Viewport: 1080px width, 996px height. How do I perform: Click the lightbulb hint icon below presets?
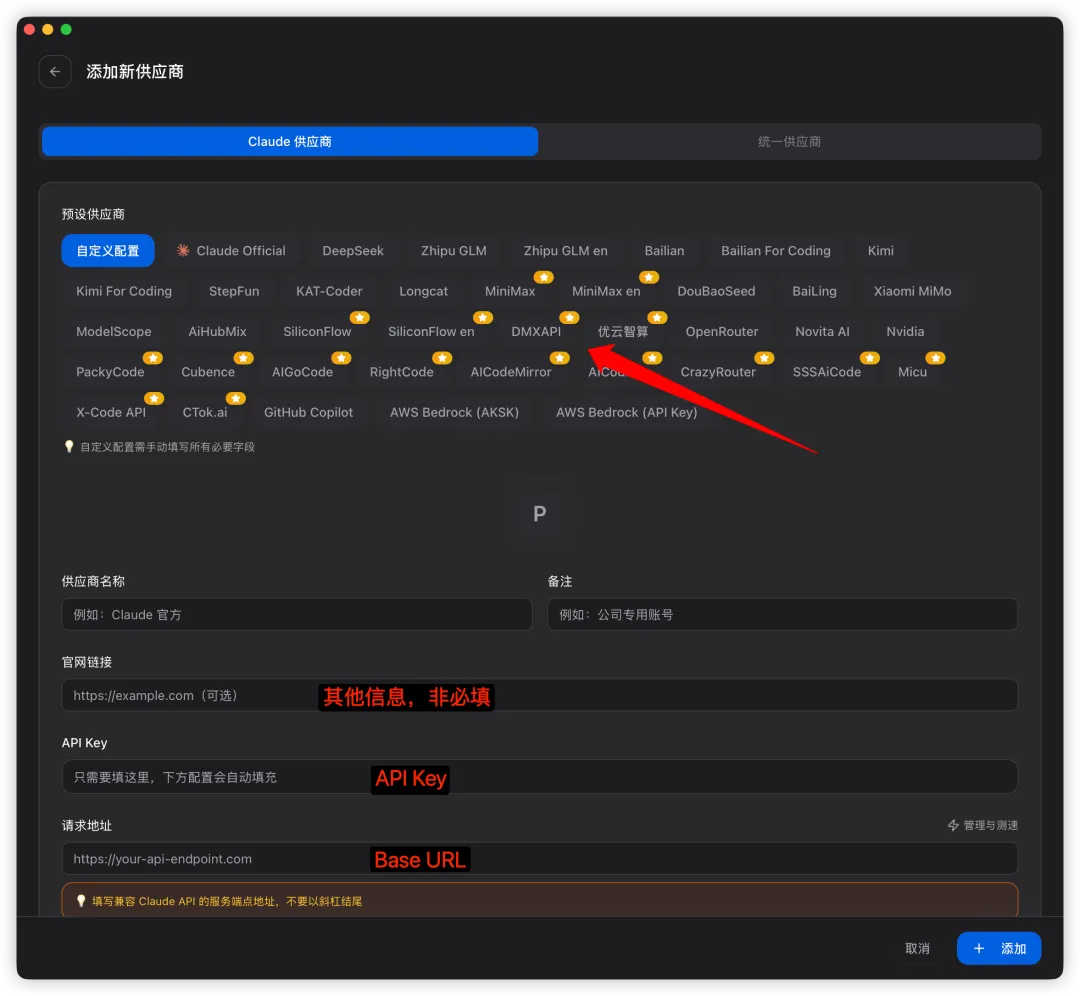coord(69,447)
